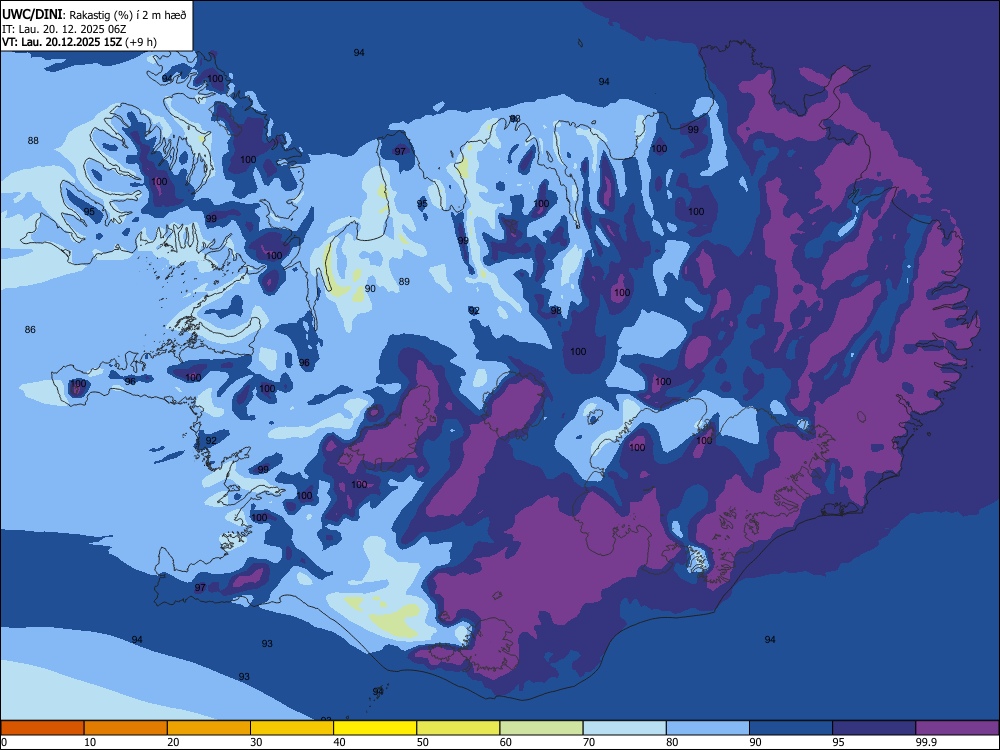The width and height of the screenshot is (1000, 750).
Task: Click the purple above-99.9 legend swatch
Action: [957, 728]
